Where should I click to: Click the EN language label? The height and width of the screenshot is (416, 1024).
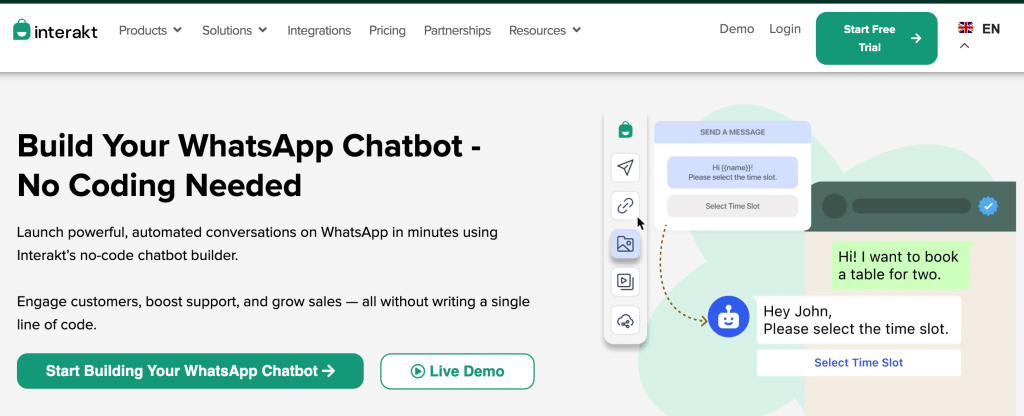[x=991, y=28]
